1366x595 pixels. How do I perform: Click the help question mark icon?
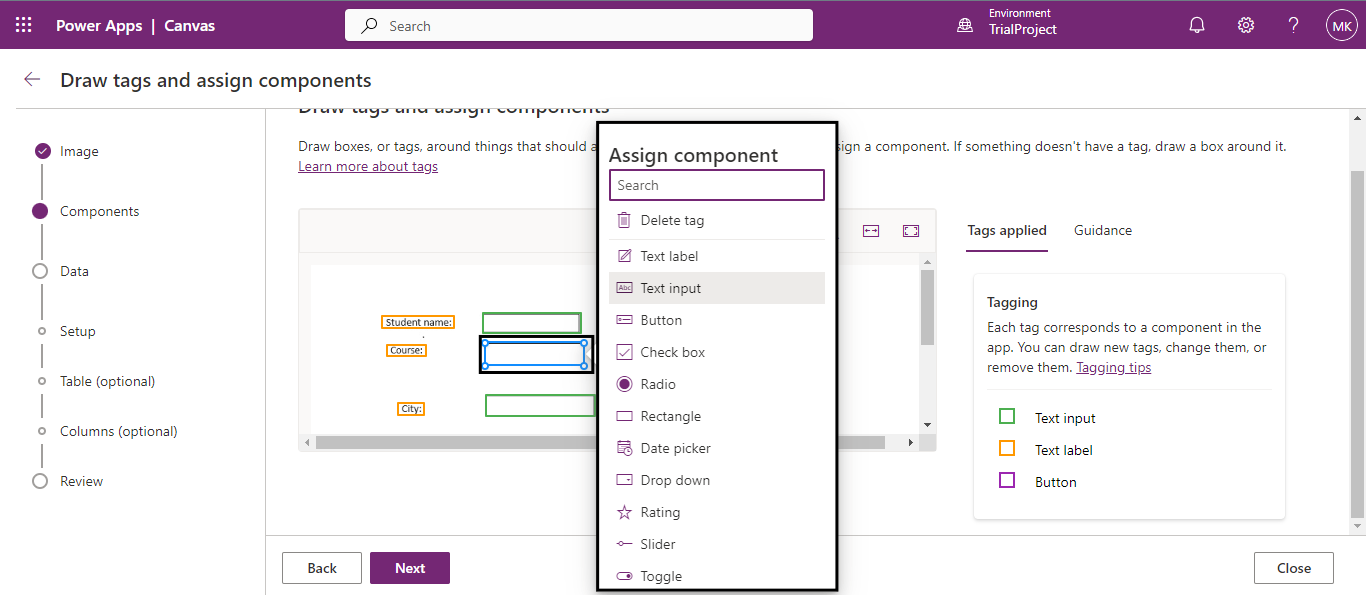coord(1294,25)
